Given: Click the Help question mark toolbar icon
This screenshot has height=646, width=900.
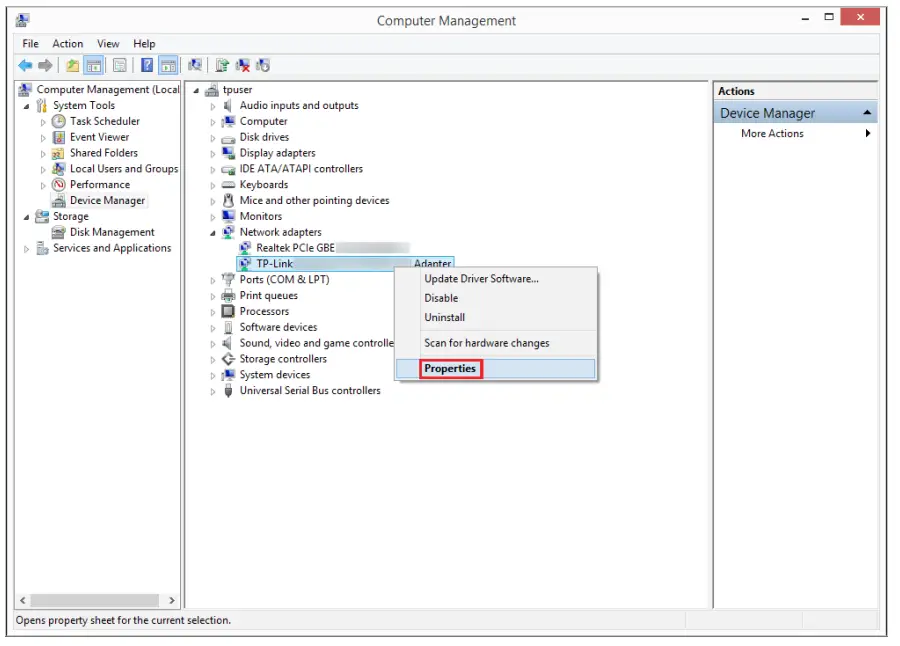Looking at the screenshot, I should pos(147,65).
